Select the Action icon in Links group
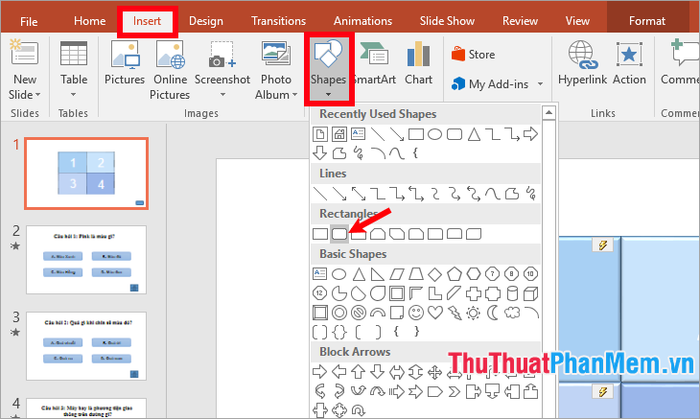Viewport: 700px width, 419px height. (629, 63)
